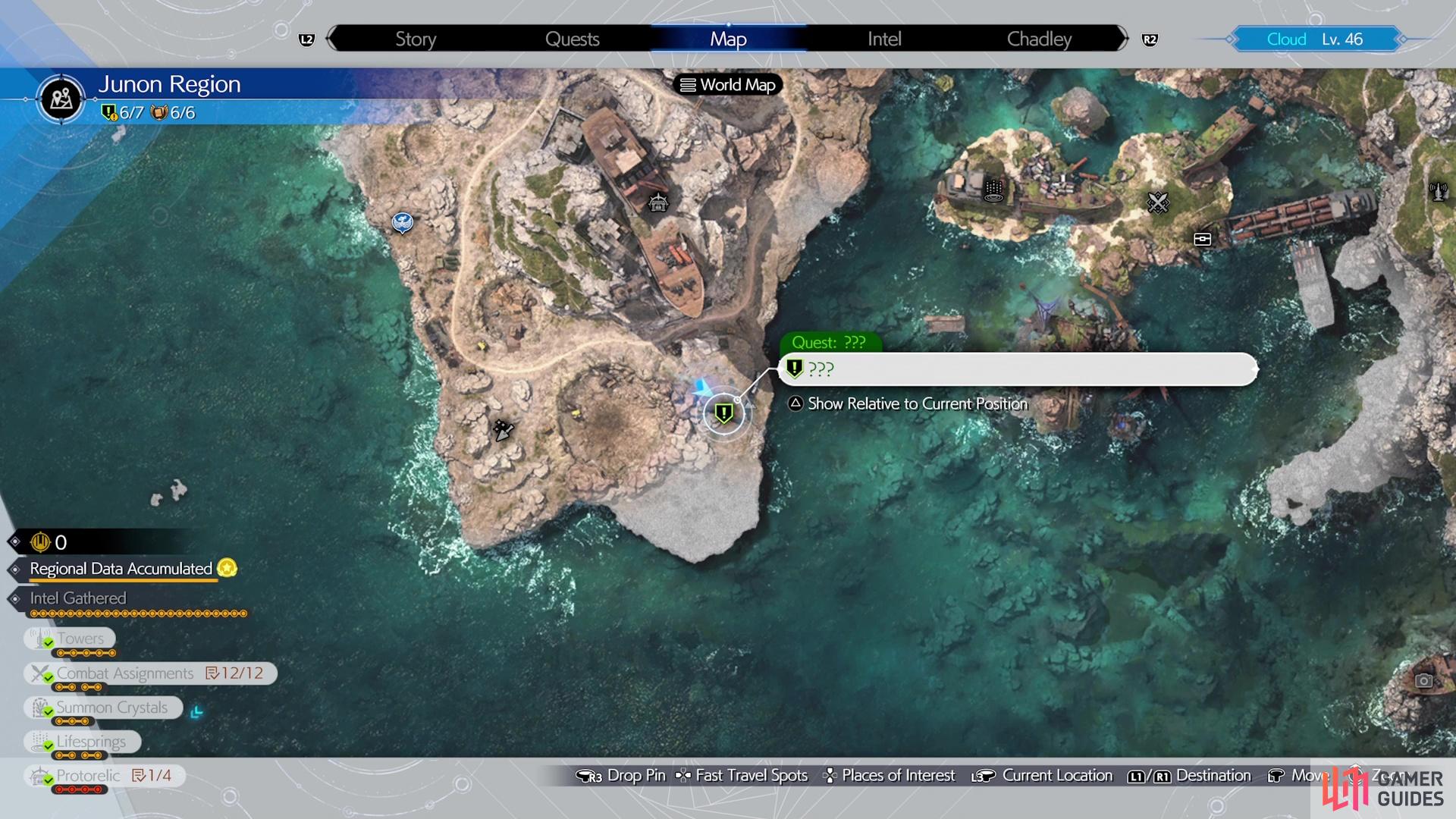The height and width of the screenshot is (819, 1456).
Task: Toggle the Combat Assignments category
Action: (150, 673)
